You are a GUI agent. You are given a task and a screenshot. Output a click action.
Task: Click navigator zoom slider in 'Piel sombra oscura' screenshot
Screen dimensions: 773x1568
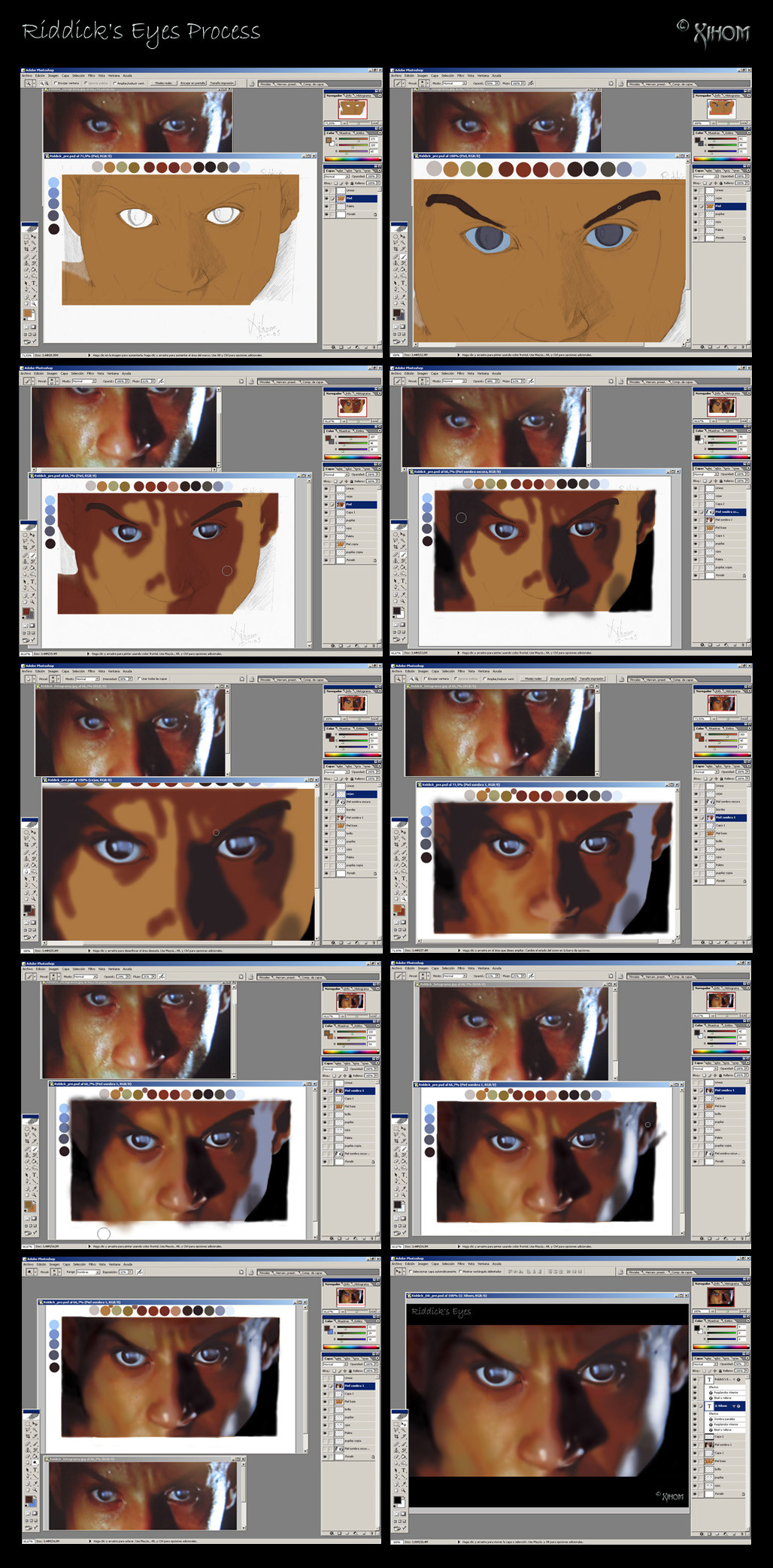(729, 421)
